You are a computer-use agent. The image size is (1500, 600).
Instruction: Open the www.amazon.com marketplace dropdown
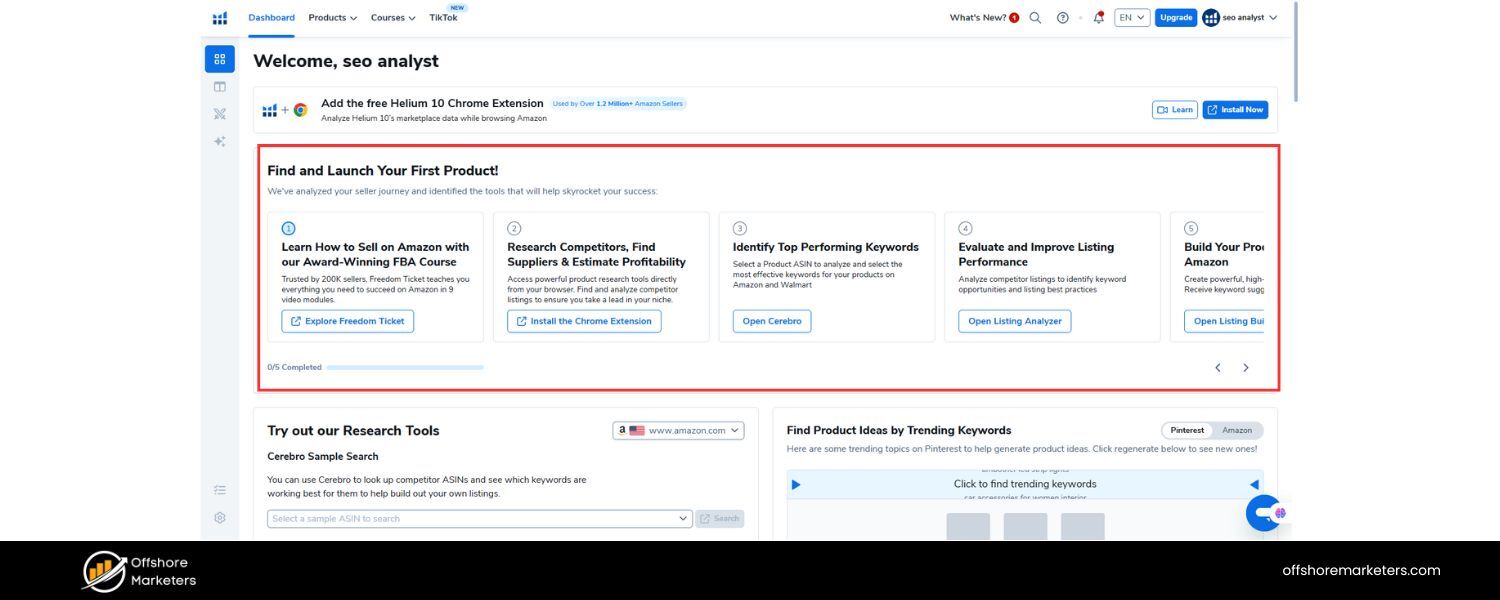click(x=678, y=430)
